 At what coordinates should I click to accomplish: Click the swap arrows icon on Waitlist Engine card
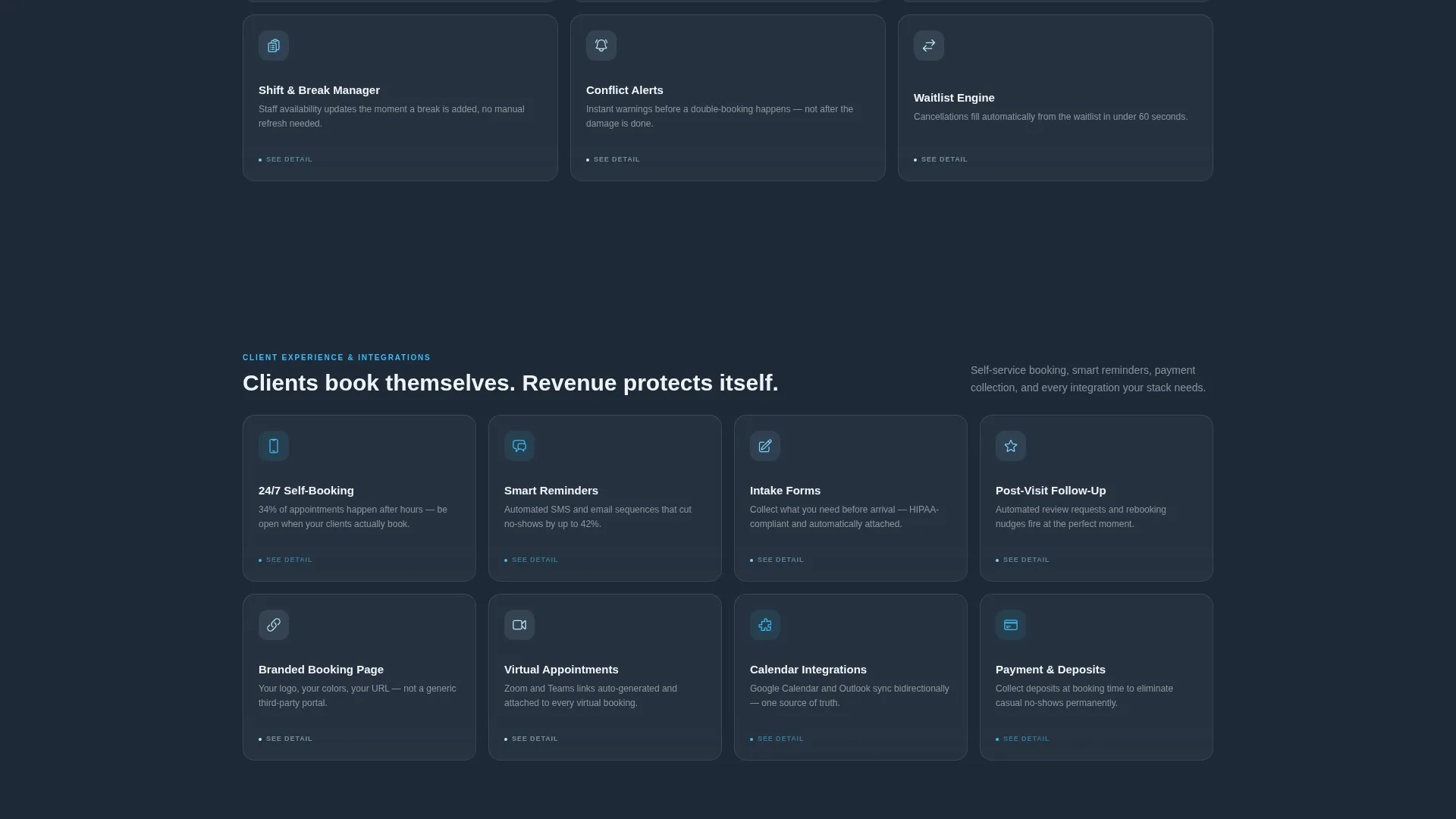click(929, 45)
